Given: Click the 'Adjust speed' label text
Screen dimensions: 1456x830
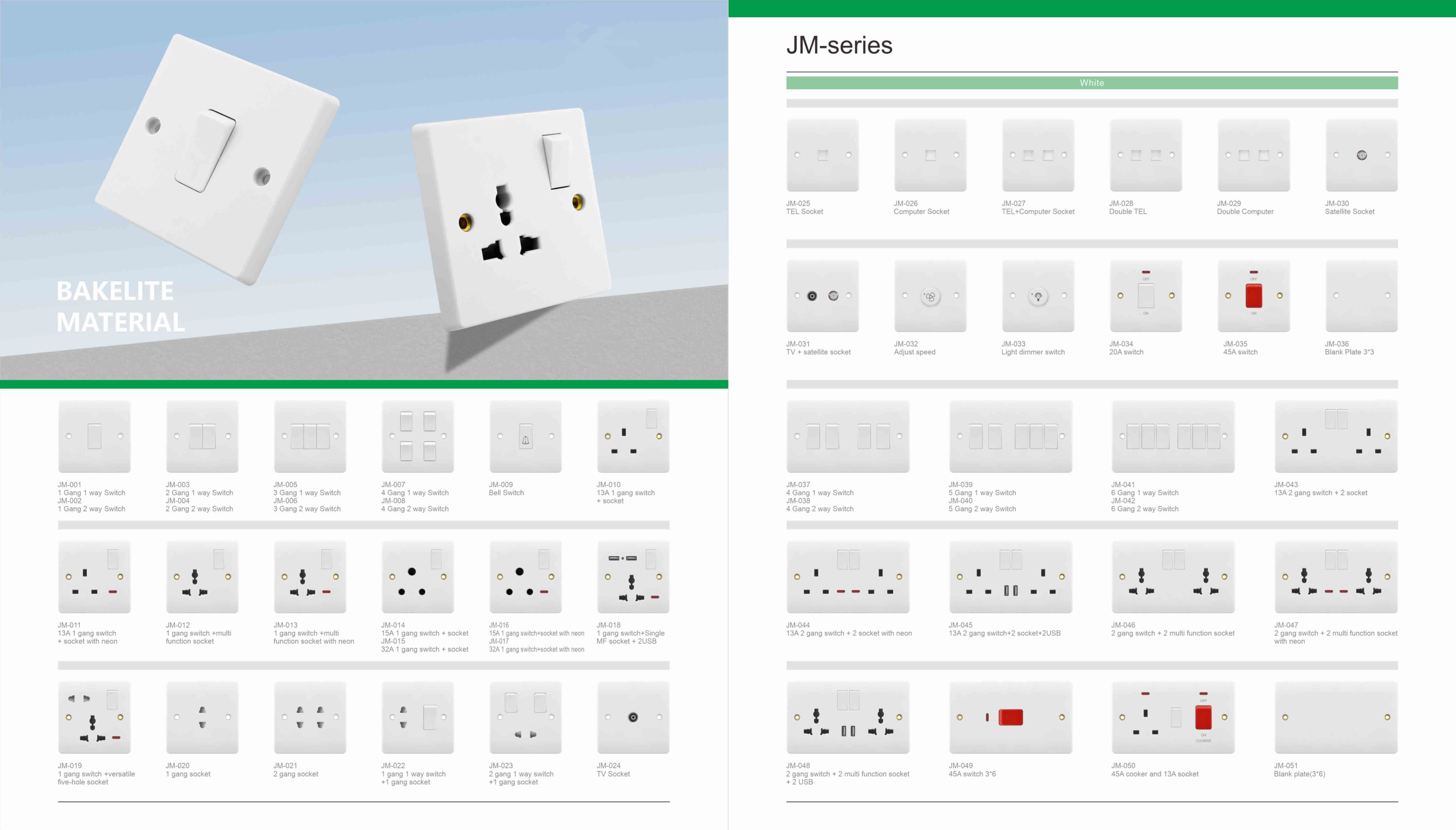Looking at the screenshot, I should tap(914, 352).
